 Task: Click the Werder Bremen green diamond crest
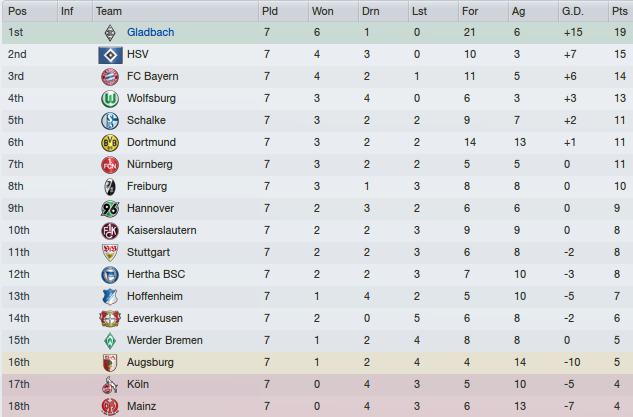point(110,341)
